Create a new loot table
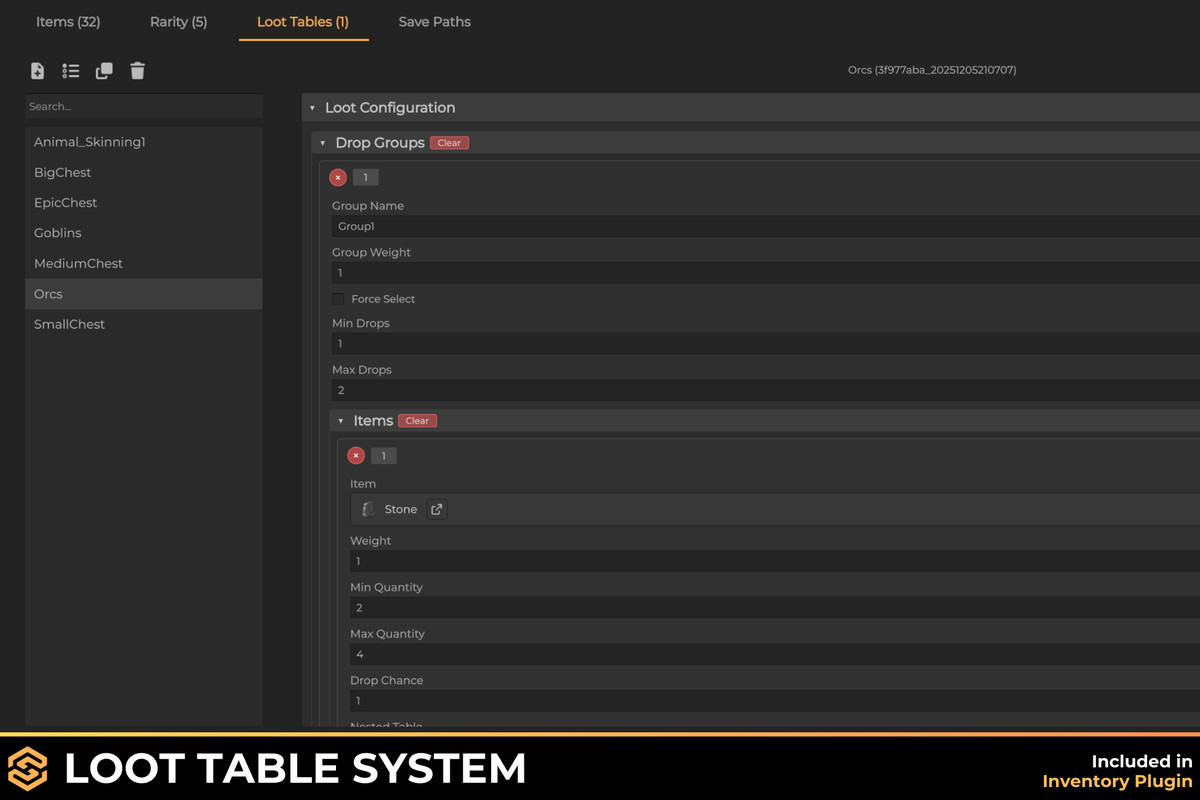Screen dimensions: 1200x800 point(37,71)
